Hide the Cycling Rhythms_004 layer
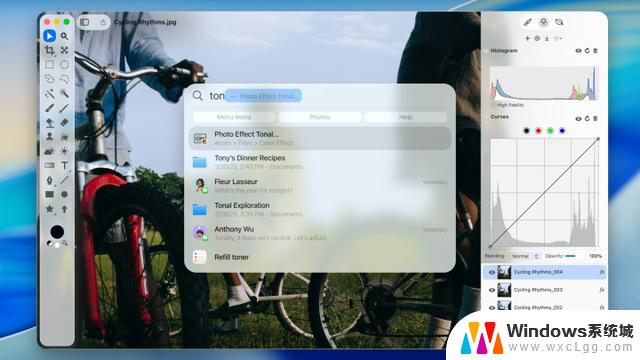 pyautogui.click(x=491, y=272)
